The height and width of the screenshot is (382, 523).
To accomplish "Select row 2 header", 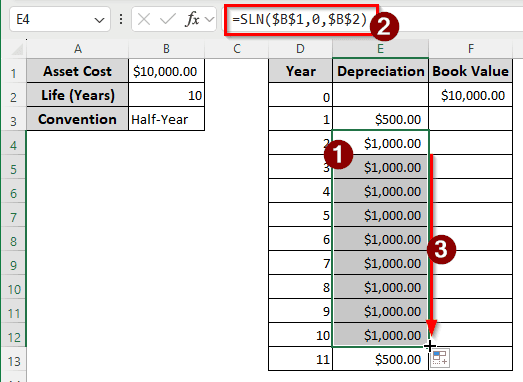I will point(13,95).
